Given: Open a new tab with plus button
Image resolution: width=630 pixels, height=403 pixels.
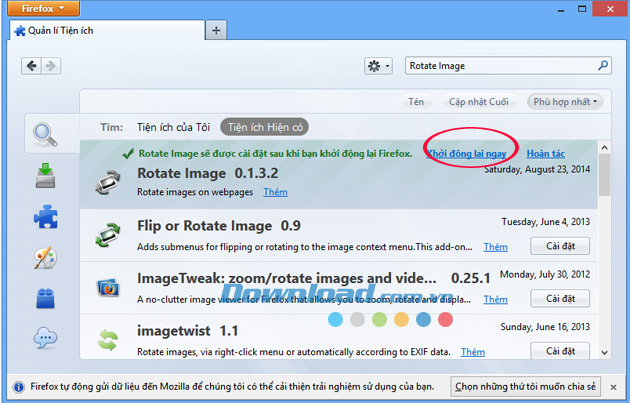Looking at the screenshot, I should click(216, 31).
